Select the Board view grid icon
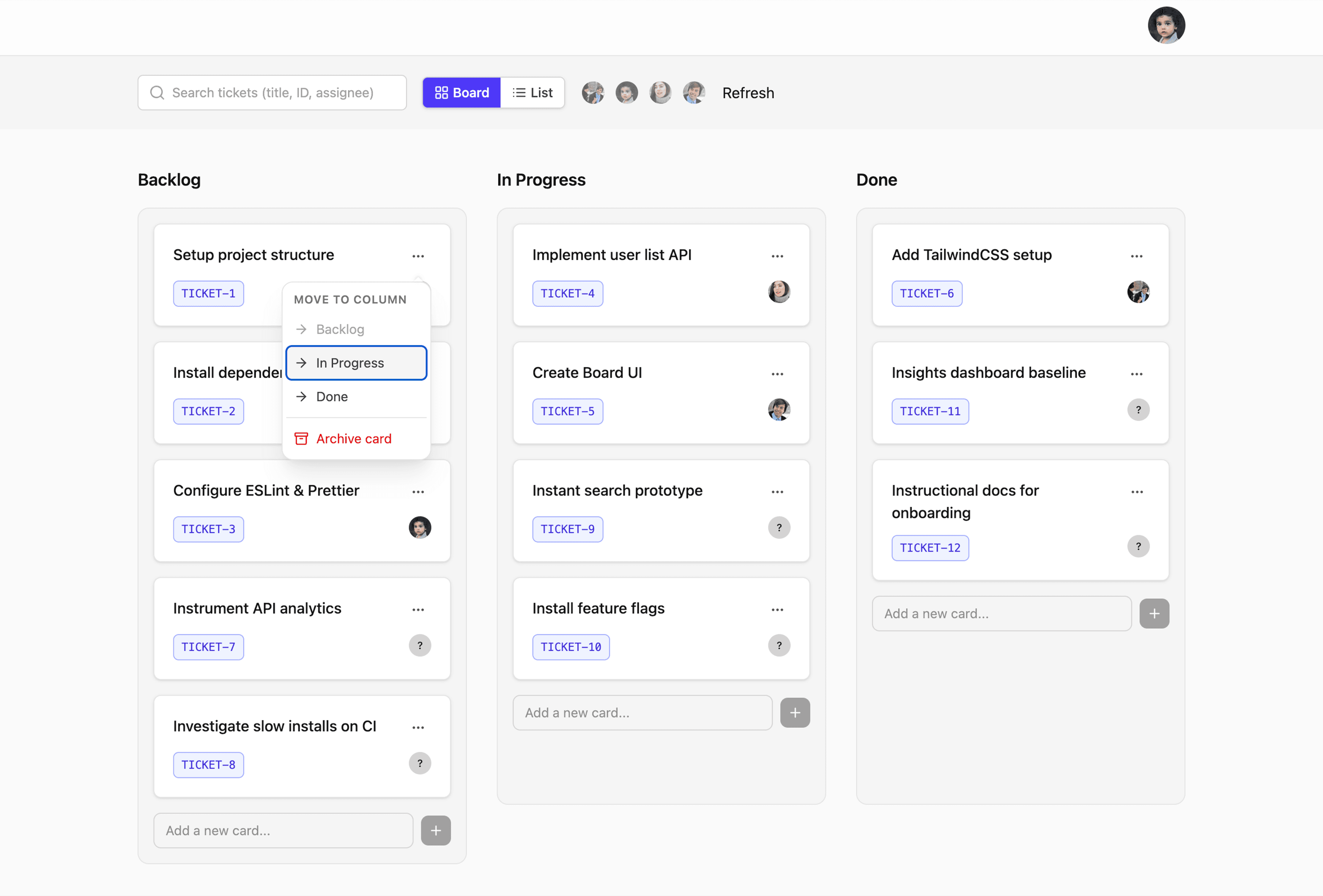The image size is (1323, 896). point(442,92)
